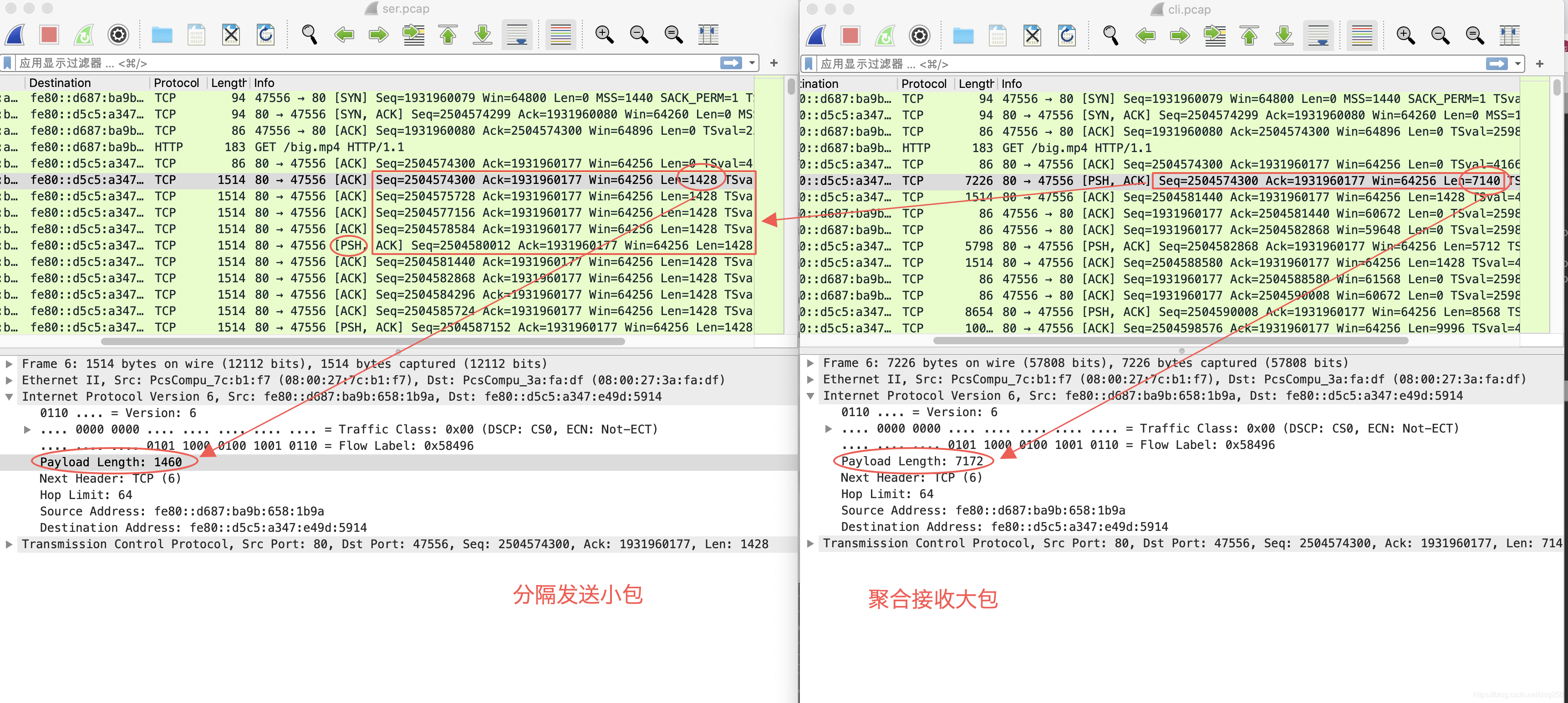Open capture options gear in ser.pcap window
1568x703 pixels.
coord(119,35)
